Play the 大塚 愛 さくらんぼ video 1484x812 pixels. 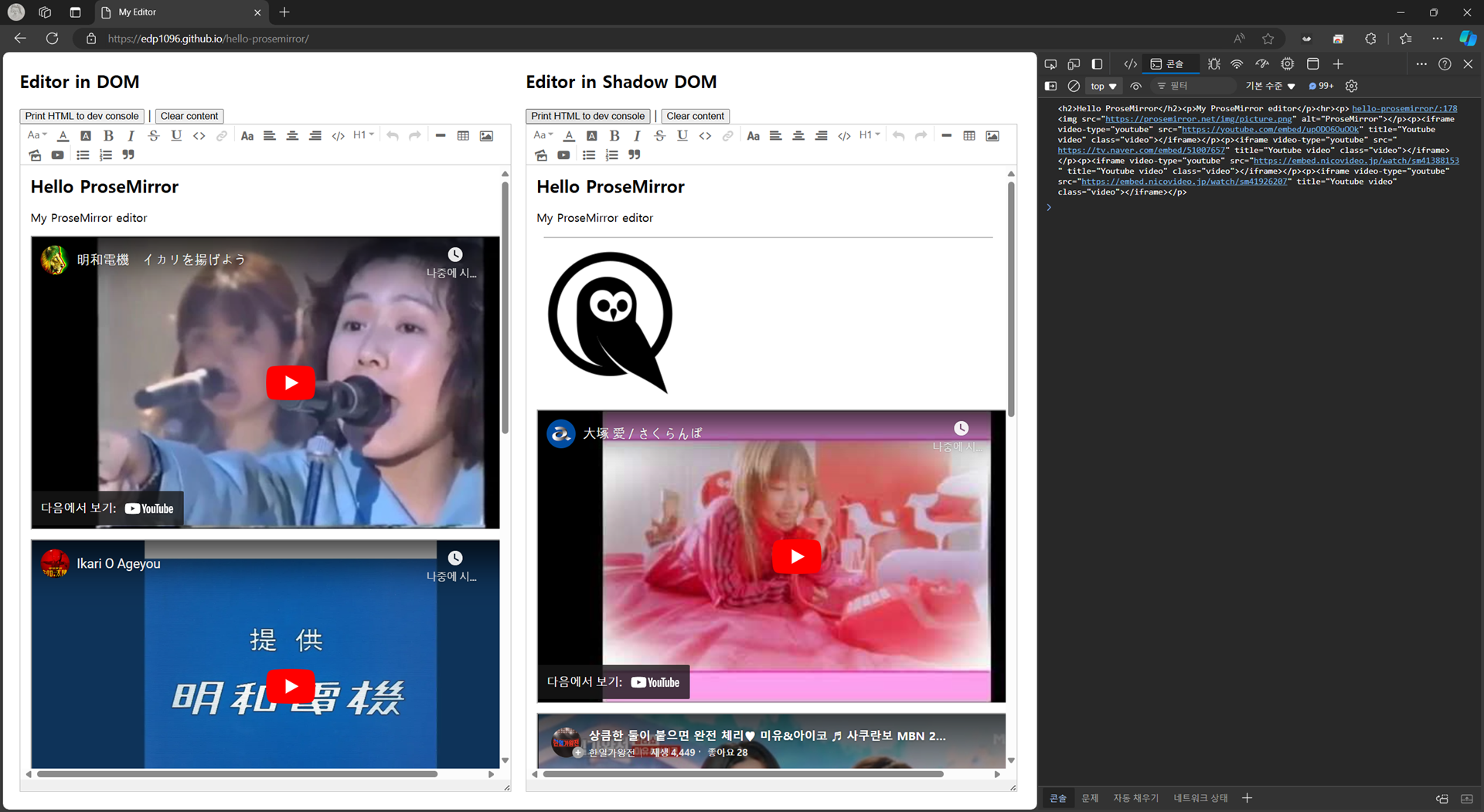[x=796, y=556]
